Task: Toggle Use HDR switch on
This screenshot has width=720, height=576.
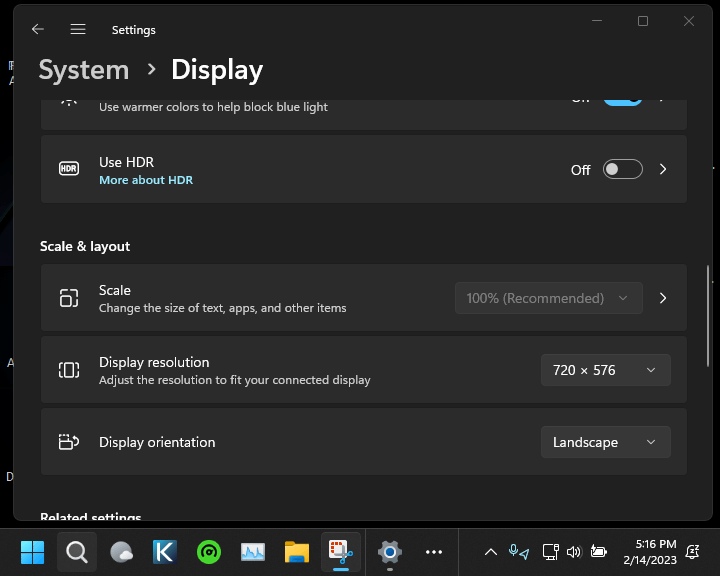Action: pyautogui.click(x=622, y=170)
